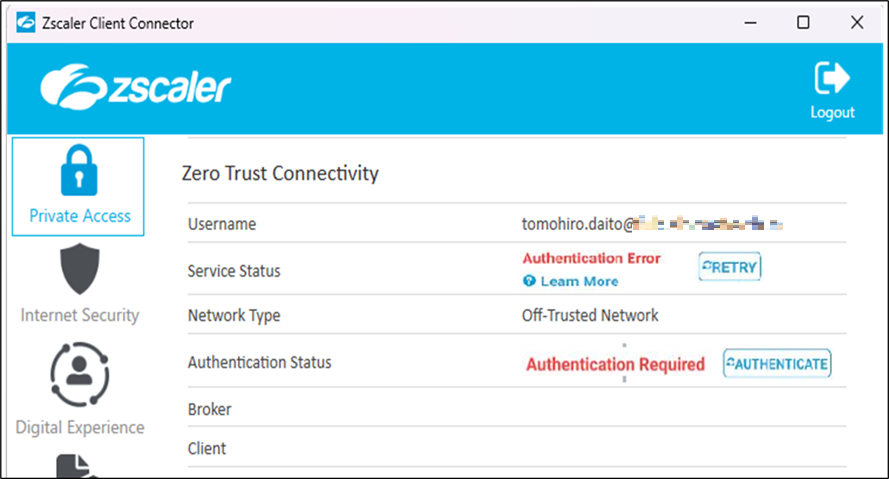Click the Digital Experience label

80,427
